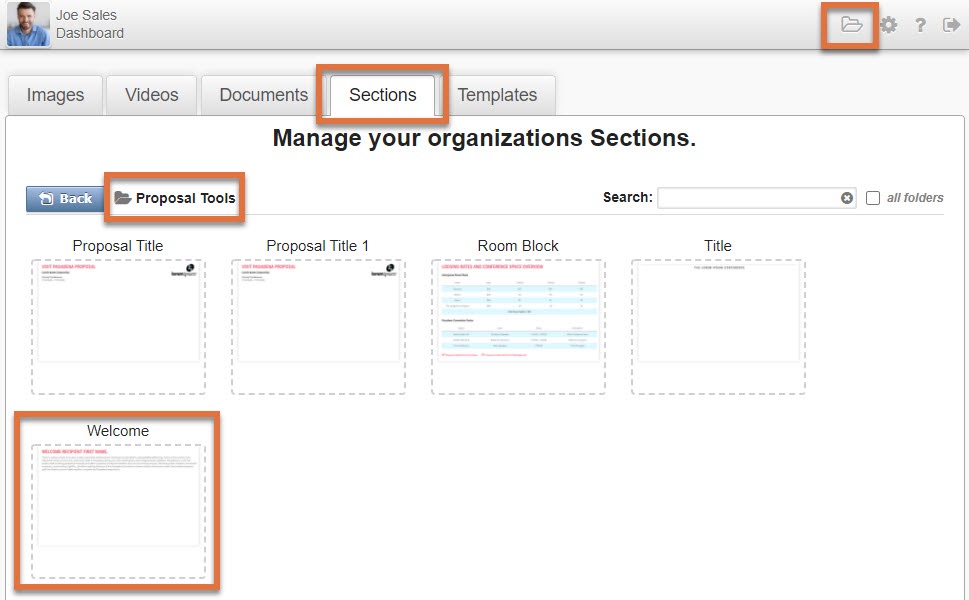
Task: Clear the search field with X icon
Action: [847, 198]
